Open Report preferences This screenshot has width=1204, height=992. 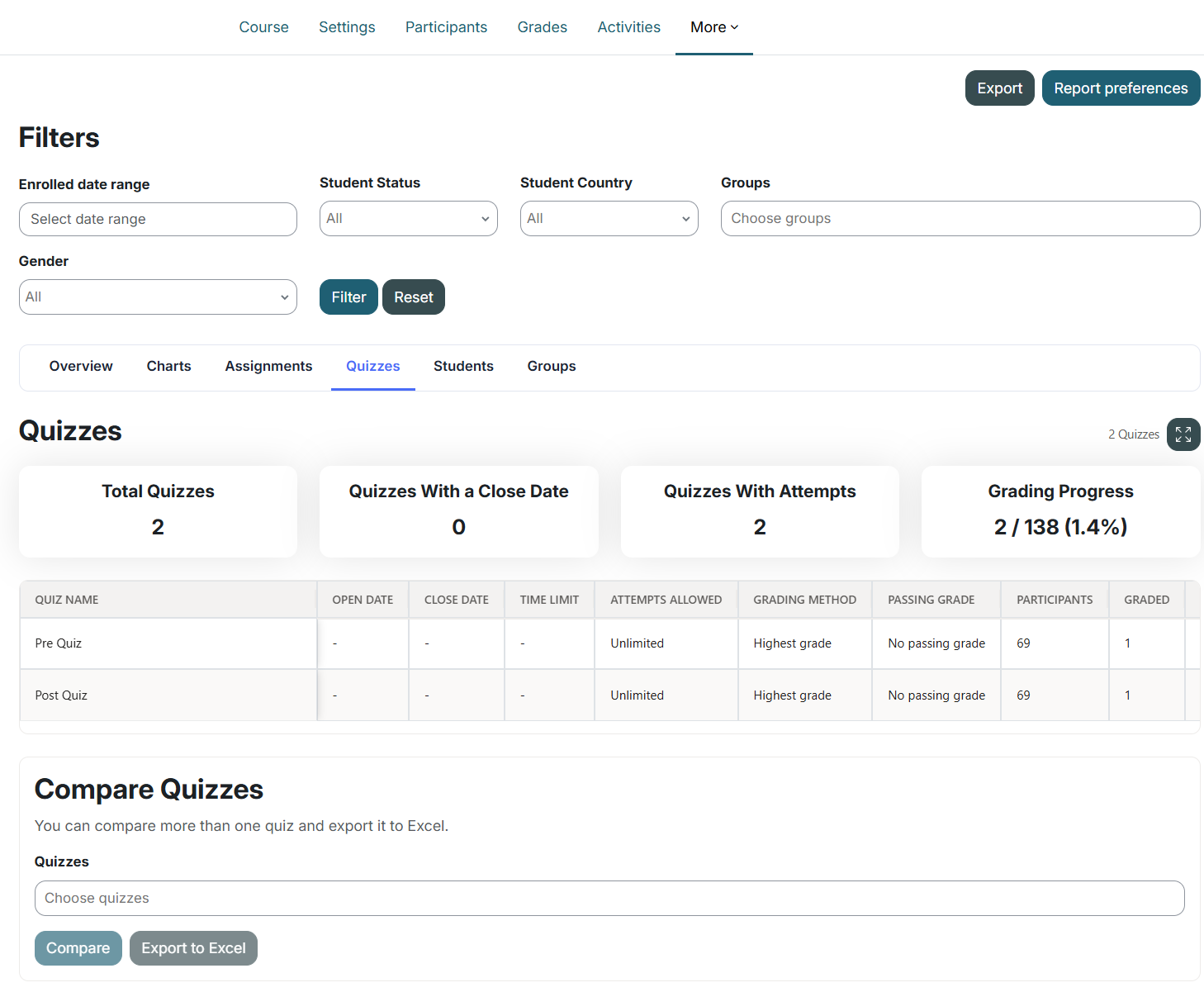[x=1121, y=88]
